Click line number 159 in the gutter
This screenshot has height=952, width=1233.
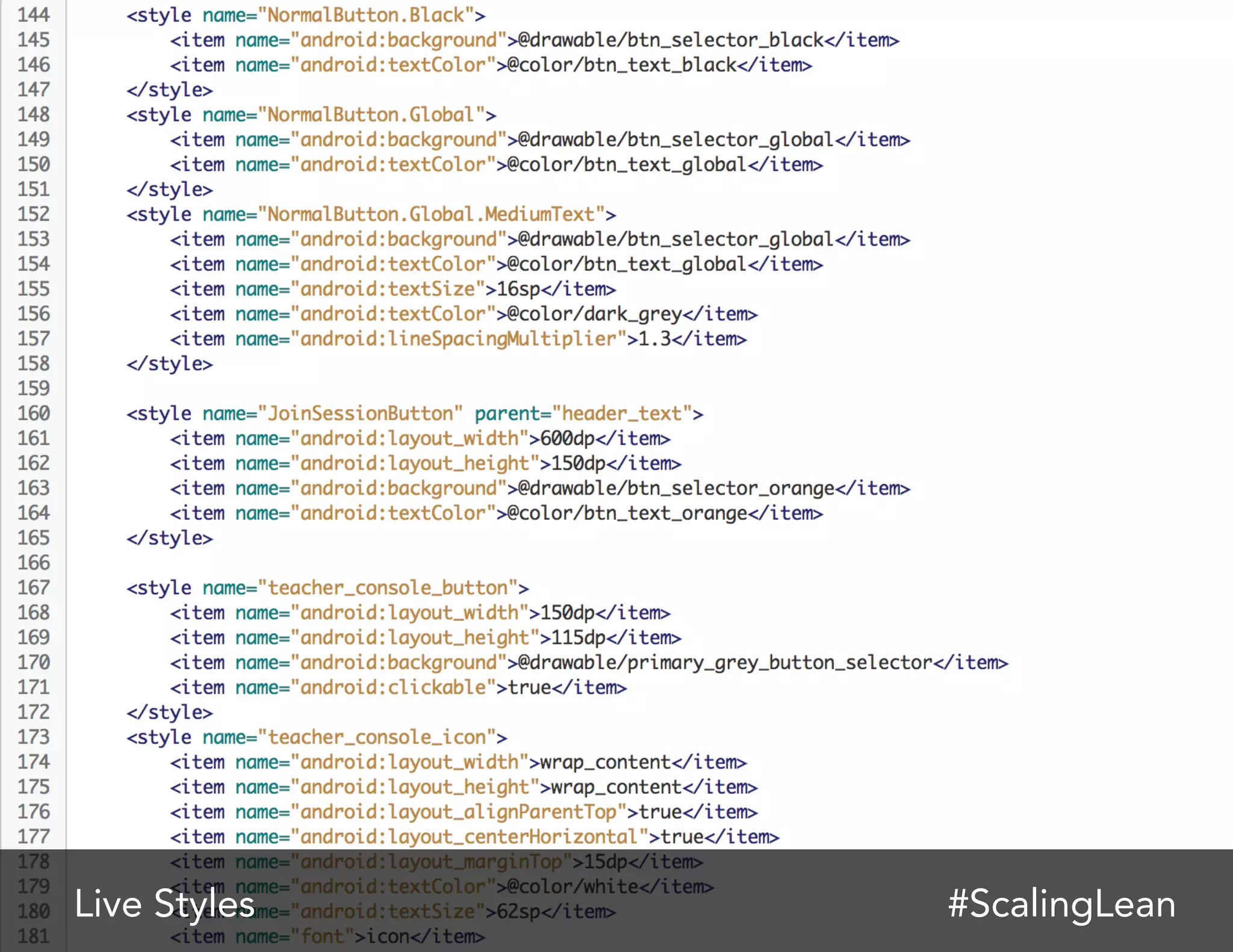pyautogui.click(x=33, y=388)
